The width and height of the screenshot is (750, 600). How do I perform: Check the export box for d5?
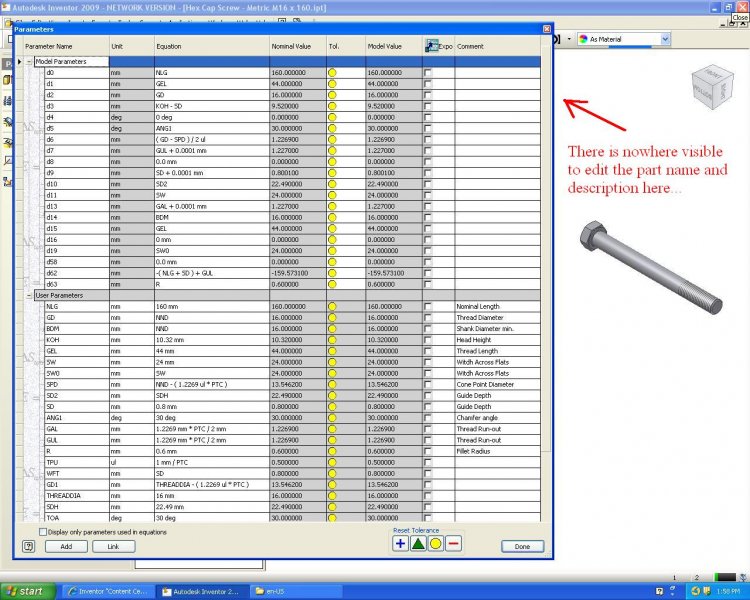coord(428,128)
